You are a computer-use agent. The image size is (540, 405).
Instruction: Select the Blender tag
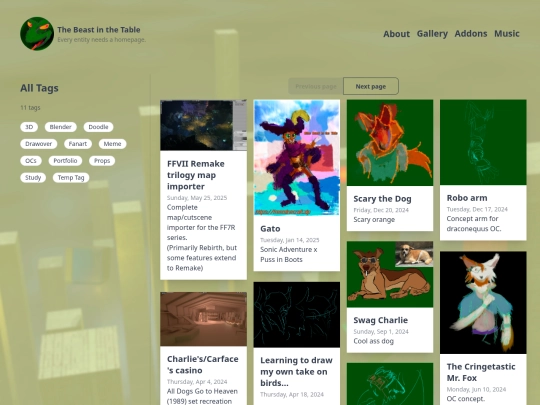[x=60, y=127]
